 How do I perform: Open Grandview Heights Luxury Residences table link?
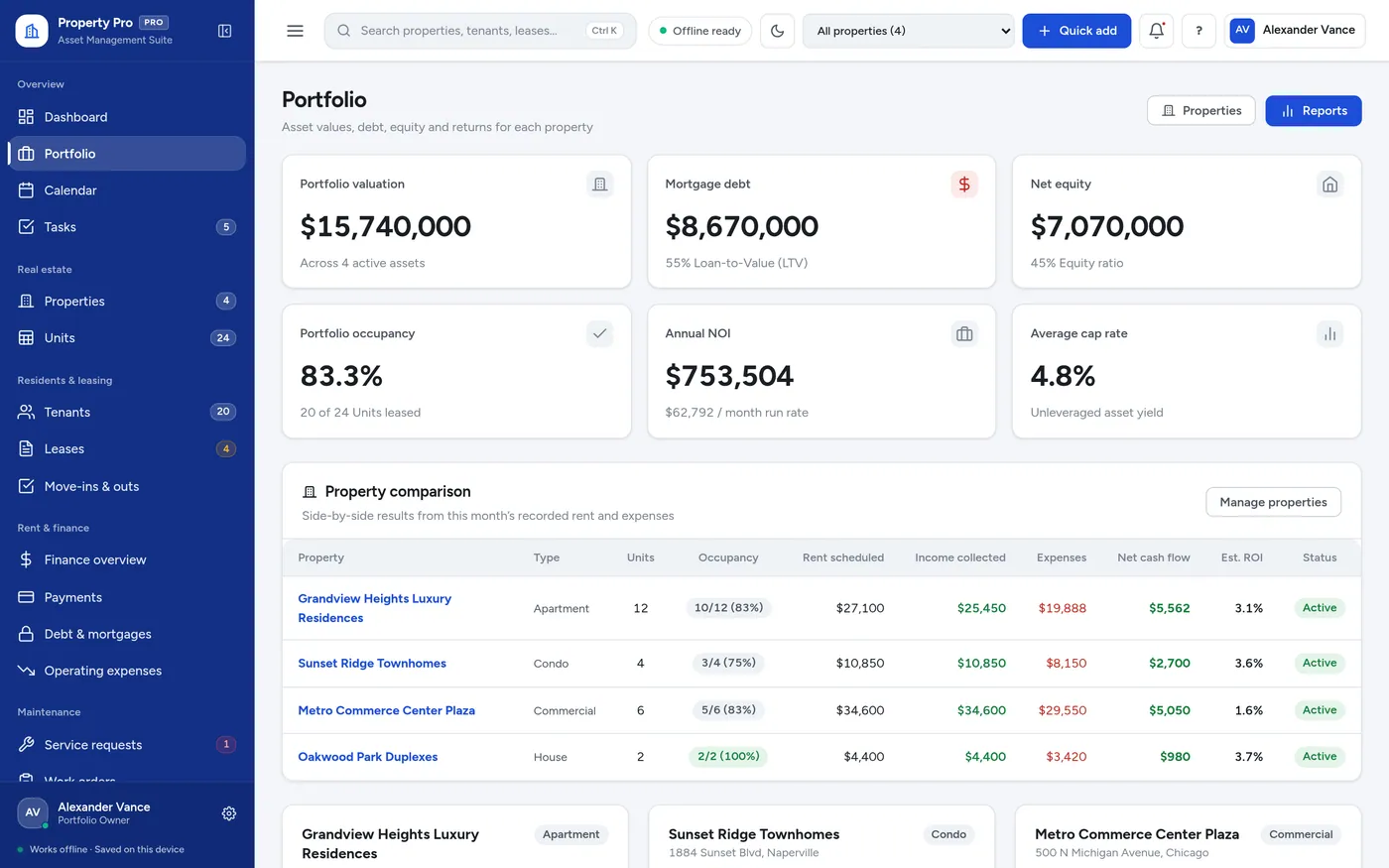(374, 608)
